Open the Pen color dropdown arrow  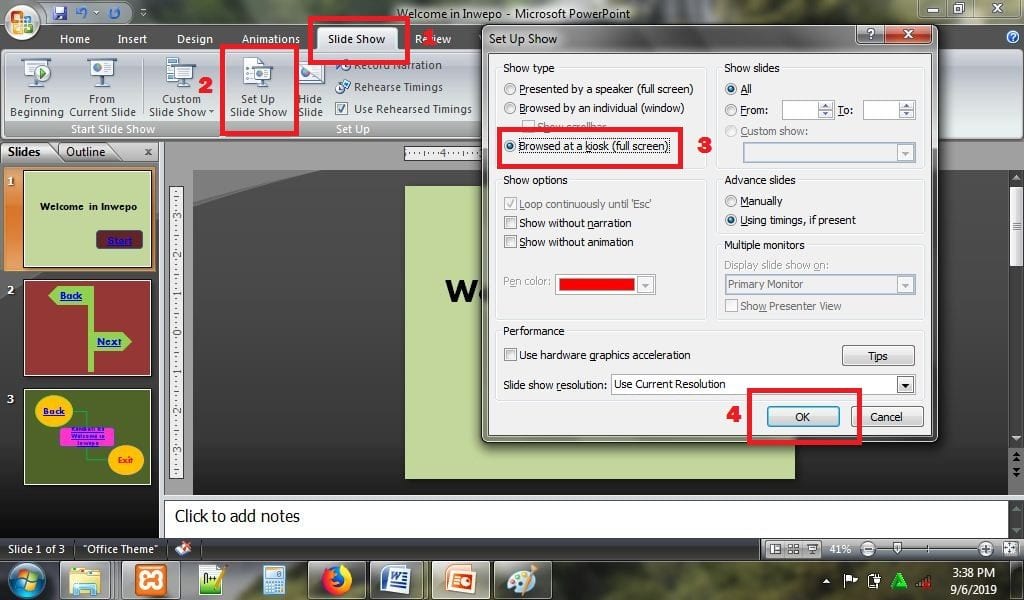coord(645,285)
